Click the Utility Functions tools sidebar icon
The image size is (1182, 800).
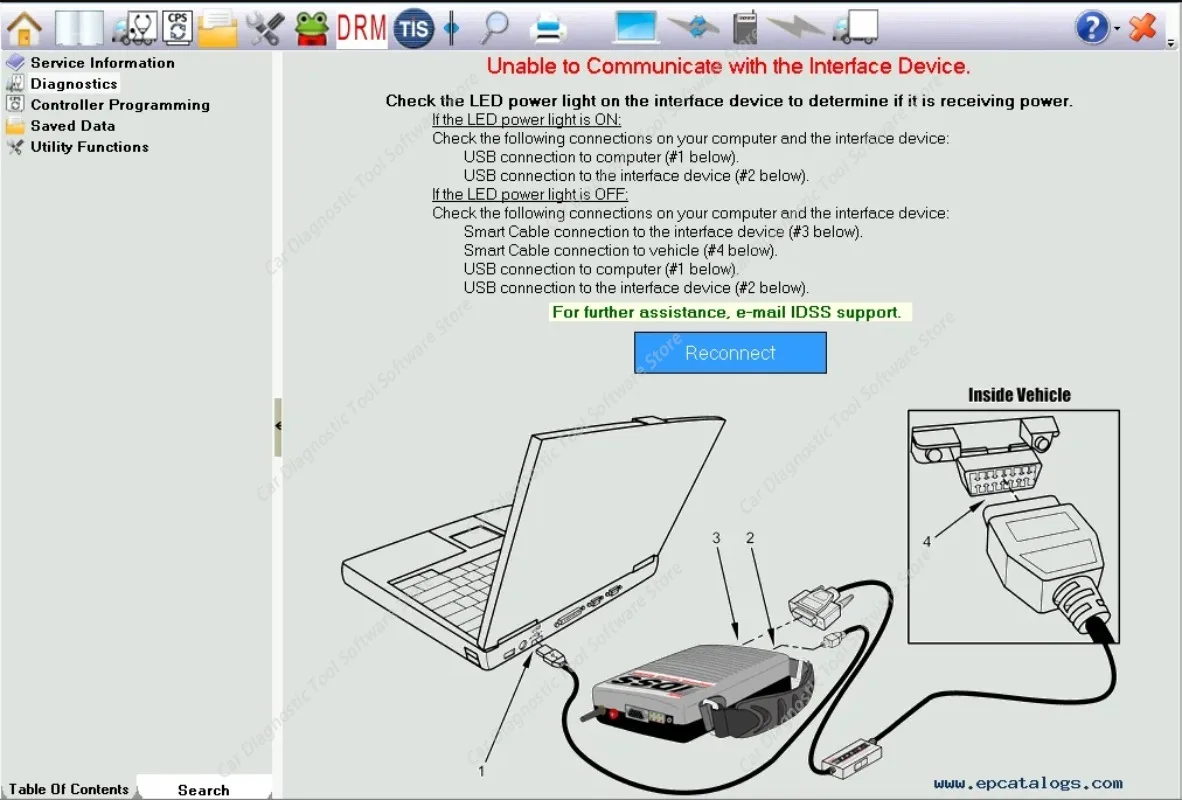pyautogui.click(x=15, y=147)
